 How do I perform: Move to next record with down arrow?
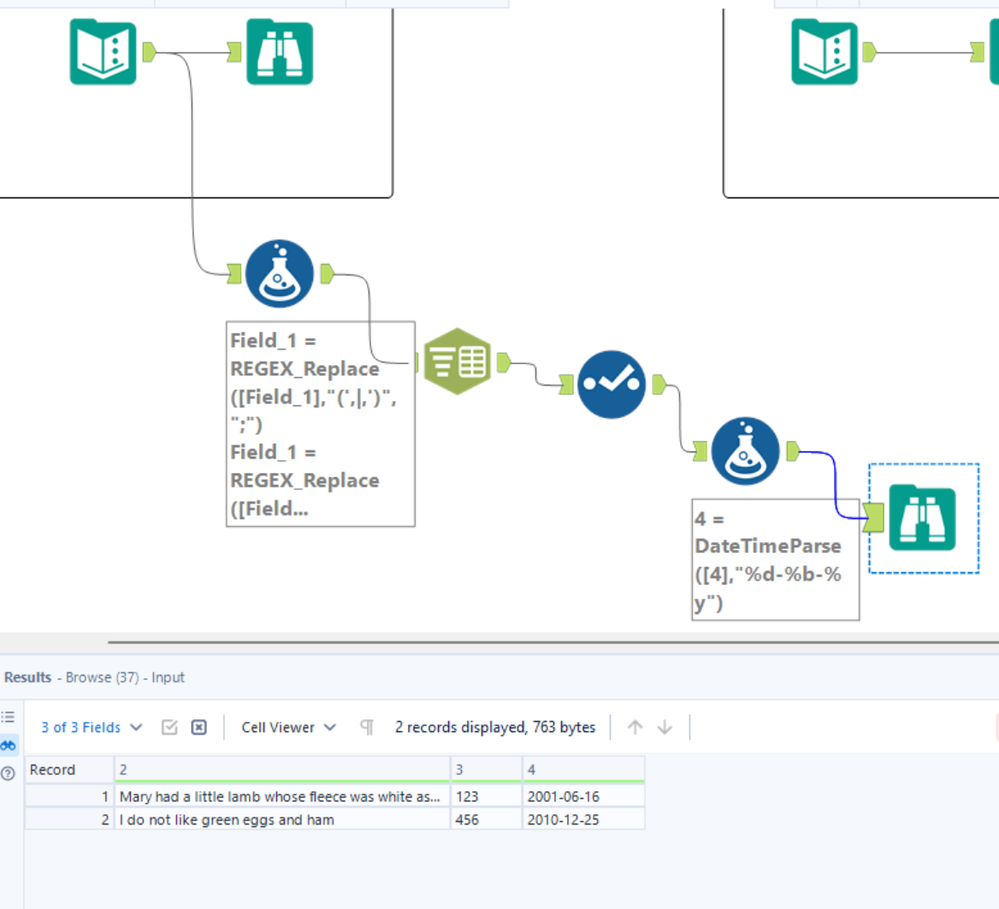tap(665, 727)
